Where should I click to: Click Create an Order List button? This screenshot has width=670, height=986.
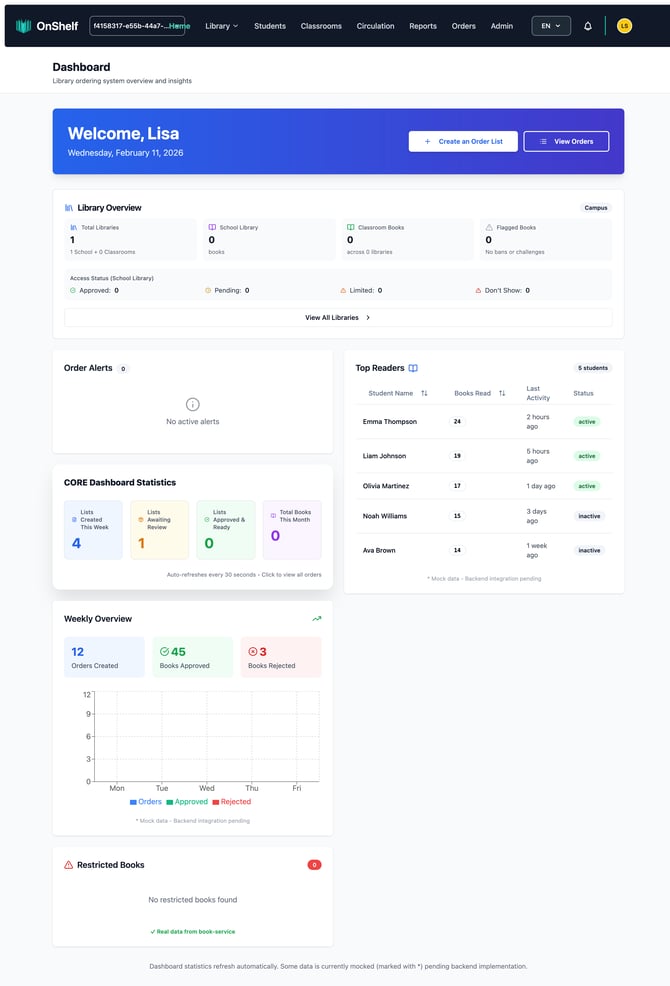463,141
